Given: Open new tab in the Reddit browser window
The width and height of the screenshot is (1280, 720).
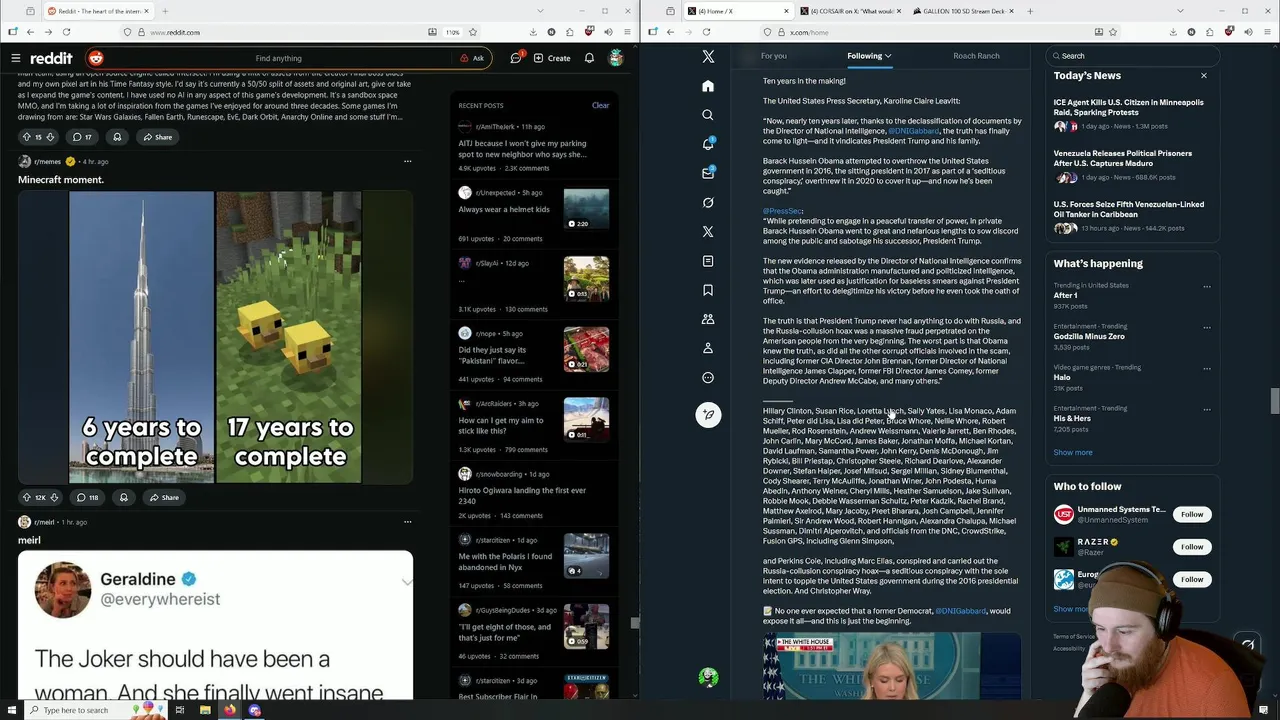Looking at the screenshot, I should (x=165, y=11).
